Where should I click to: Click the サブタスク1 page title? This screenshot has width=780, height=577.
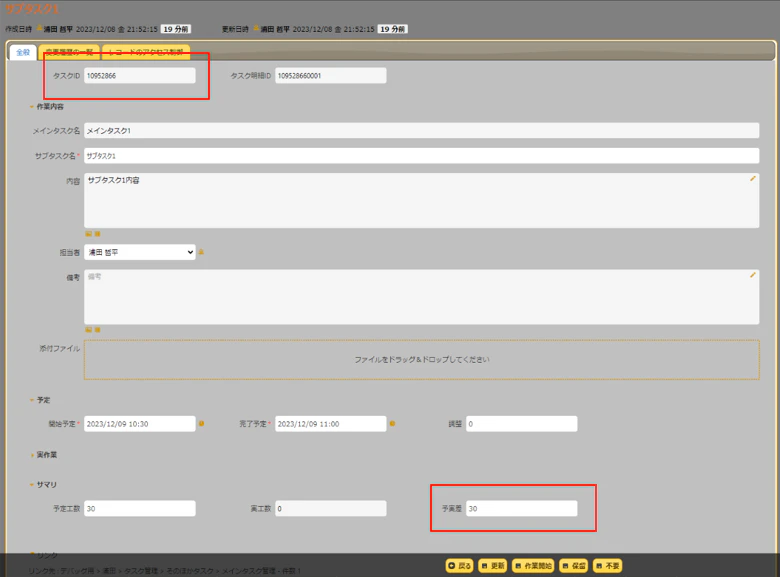tap(32, 9)
